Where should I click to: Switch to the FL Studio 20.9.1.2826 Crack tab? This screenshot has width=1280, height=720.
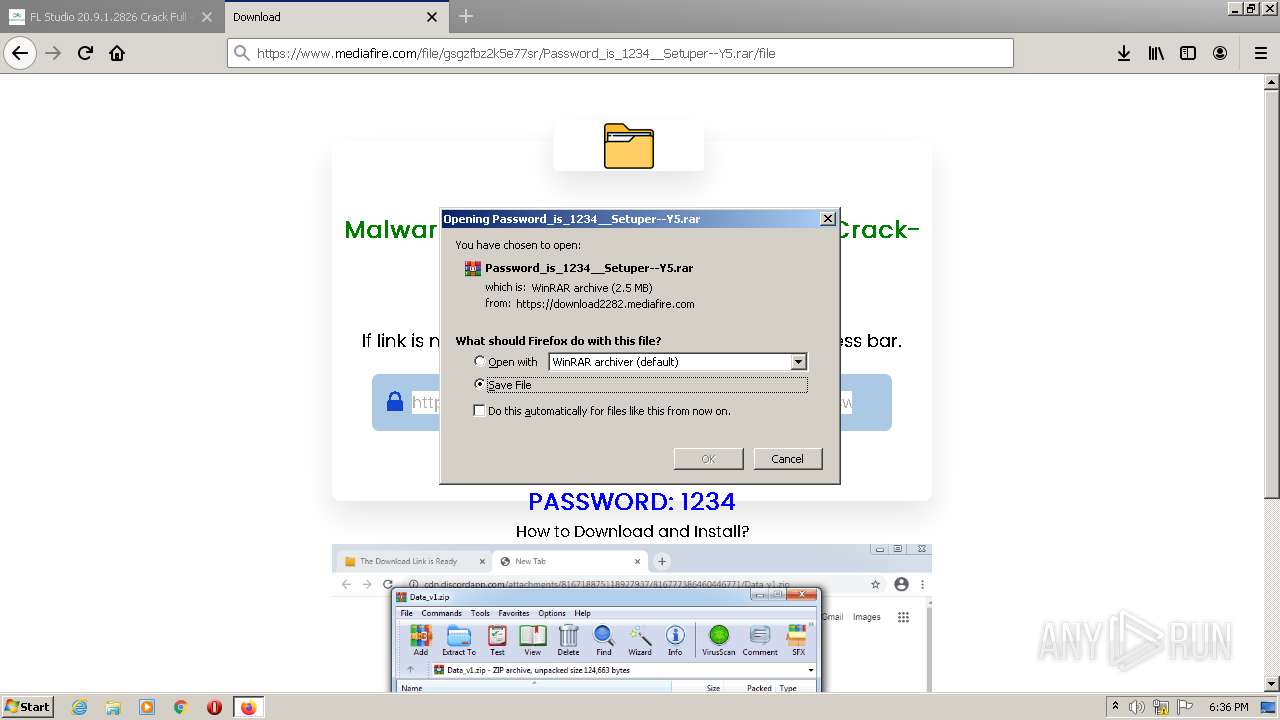pos(111,16)
